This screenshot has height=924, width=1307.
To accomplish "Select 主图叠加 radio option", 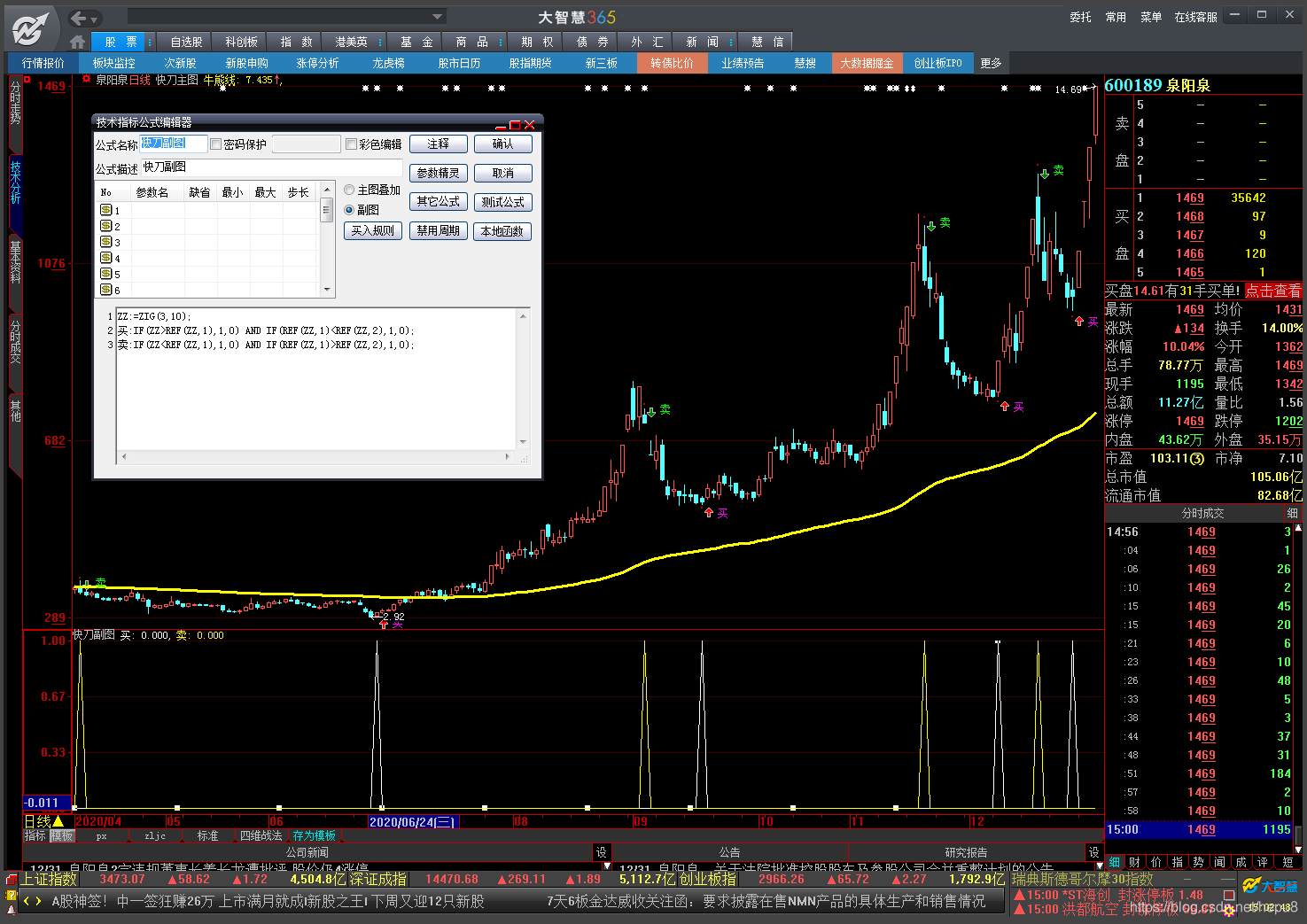I will point(349,190).
